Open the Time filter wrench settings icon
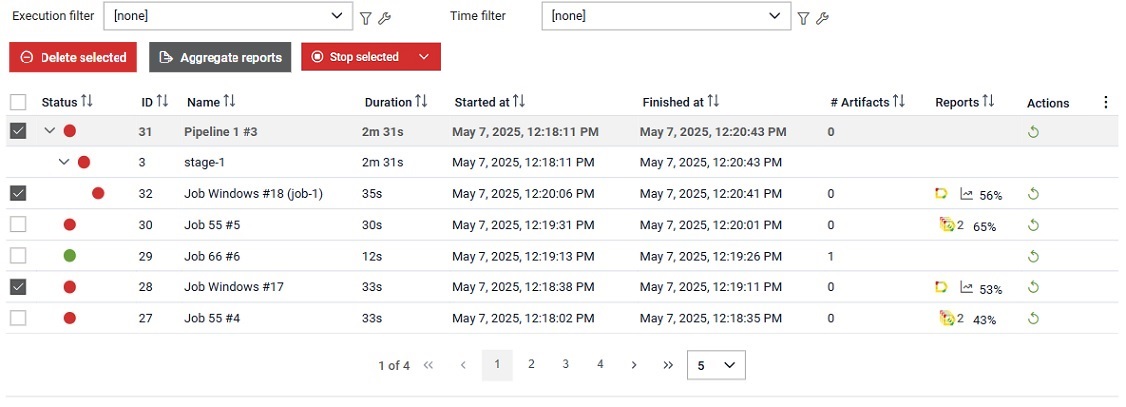This screenshot has height=407, width=1126. tap(822, 19)
